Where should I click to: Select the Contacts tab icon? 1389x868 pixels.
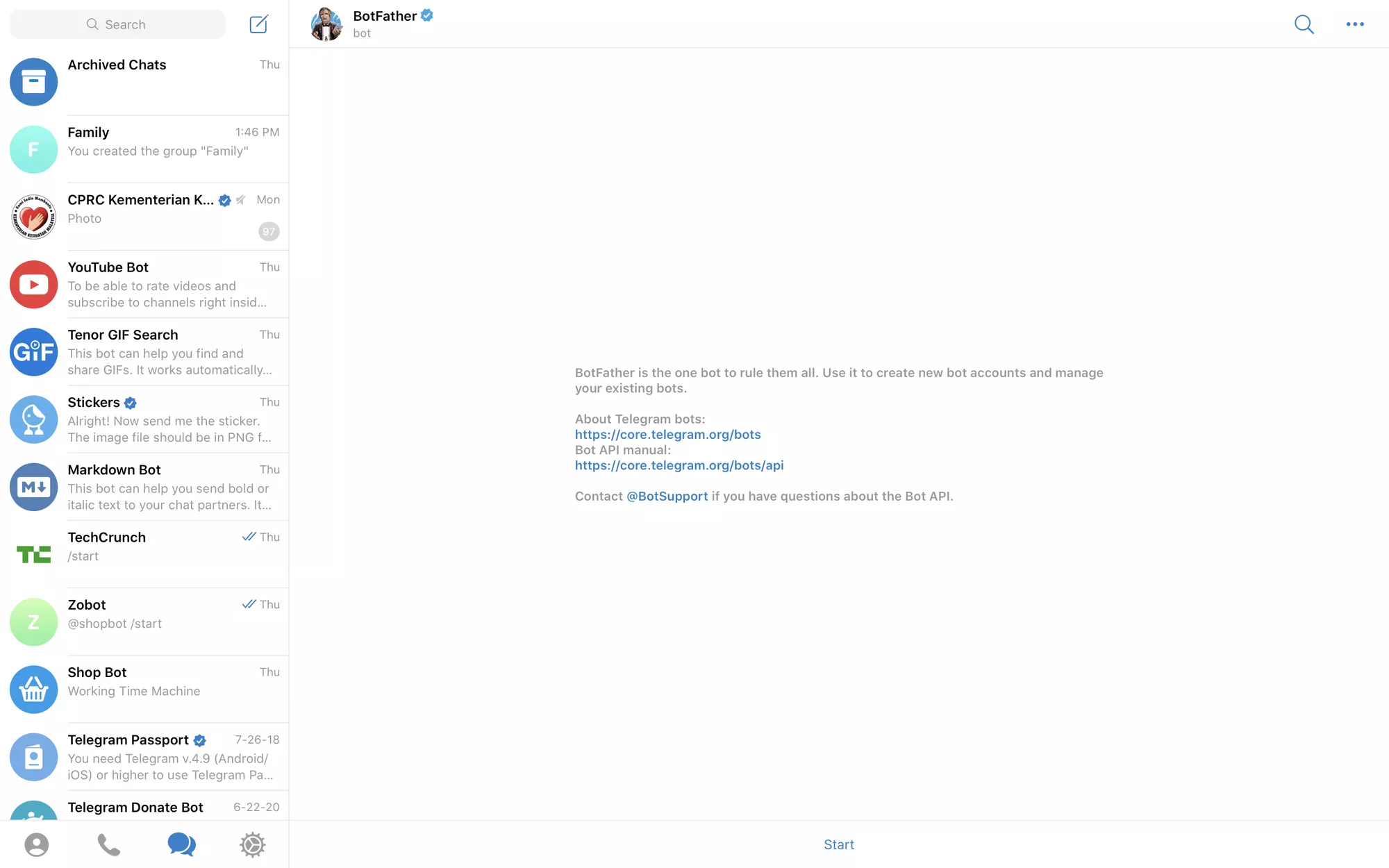pyautogui.click(x=36, y=845)
